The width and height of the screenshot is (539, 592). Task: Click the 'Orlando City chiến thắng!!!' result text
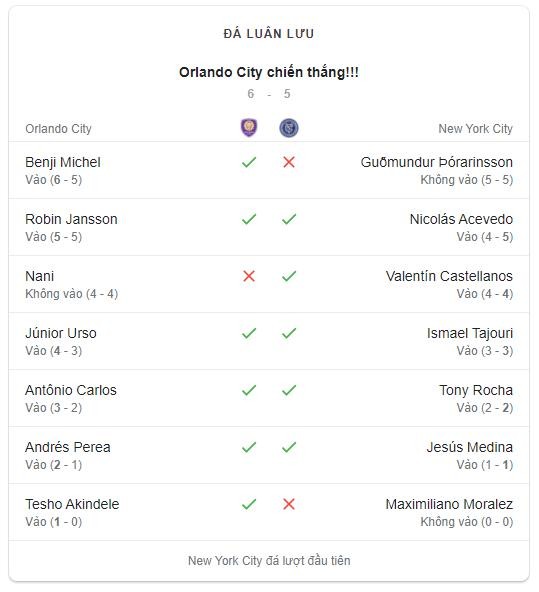(269, 72)
